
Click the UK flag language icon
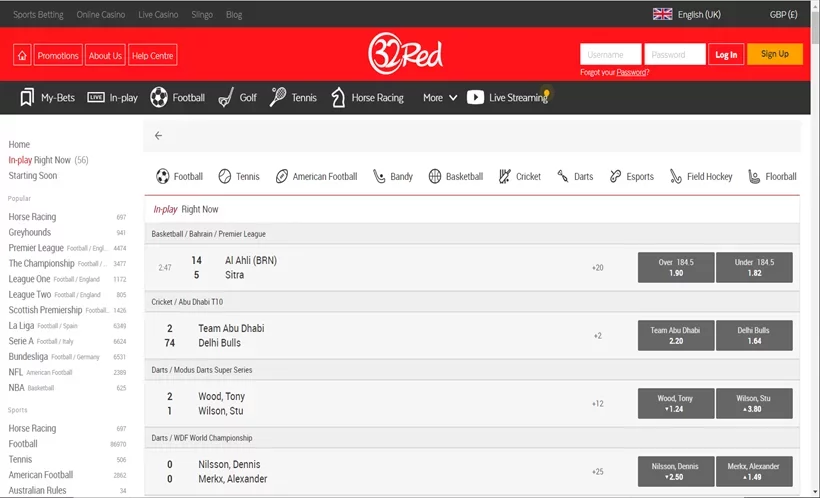pos(663,14)
